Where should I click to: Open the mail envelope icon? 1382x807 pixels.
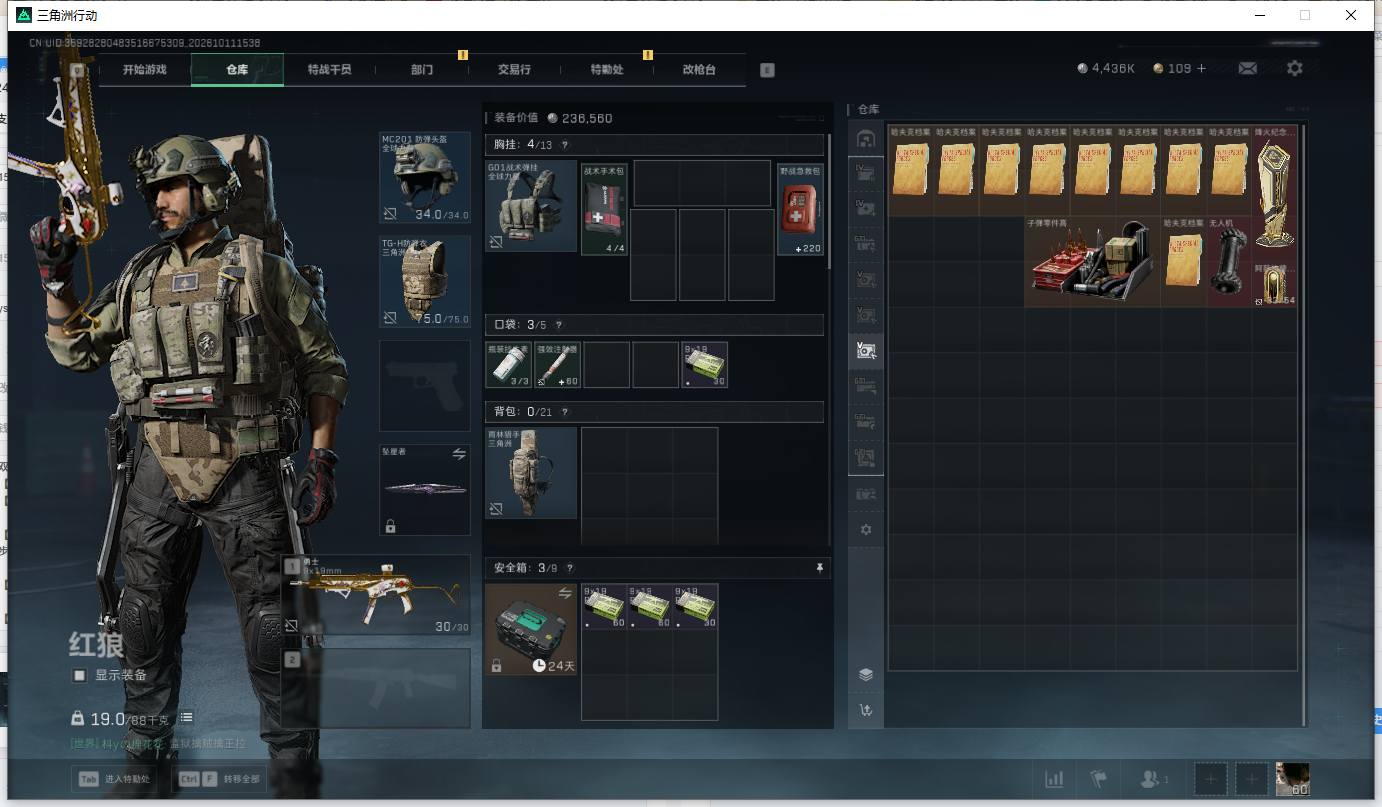(x=1248, y=68)
